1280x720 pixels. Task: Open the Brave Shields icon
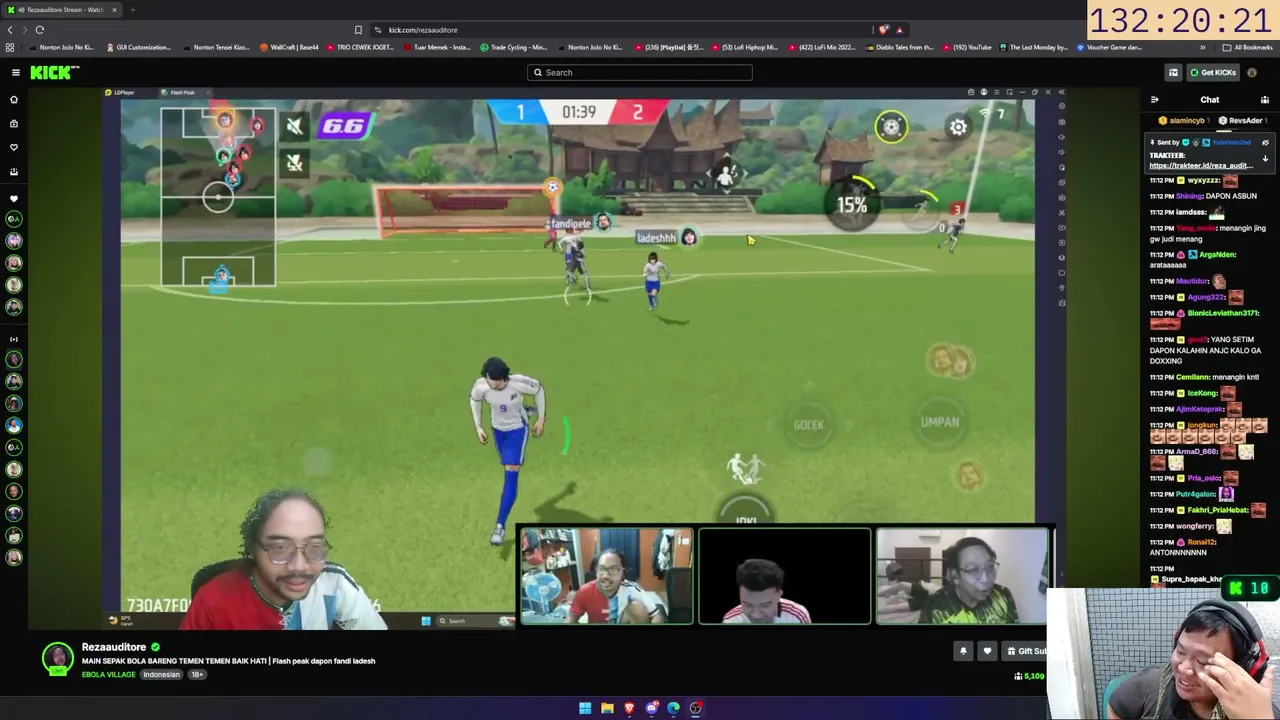[883, 30]
